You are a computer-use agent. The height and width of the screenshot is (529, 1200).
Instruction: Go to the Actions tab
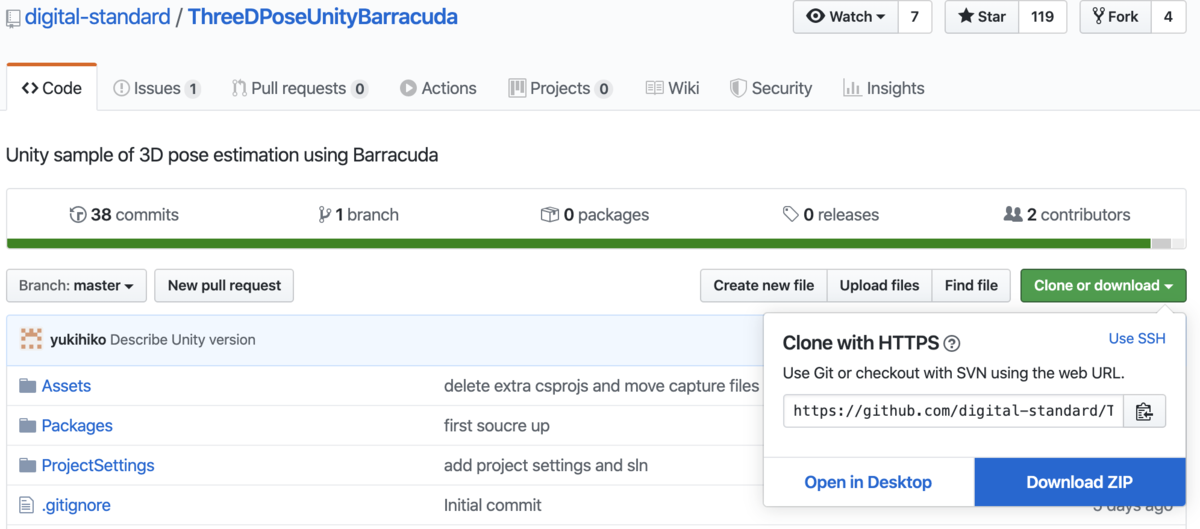coord(438,88)
